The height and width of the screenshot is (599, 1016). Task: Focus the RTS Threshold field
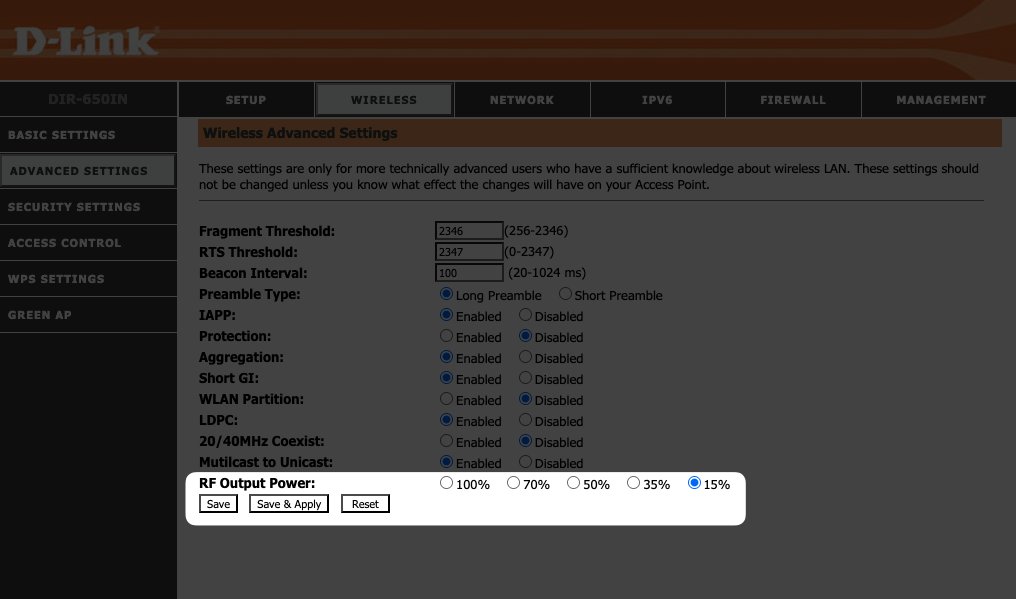click(469, 252)
